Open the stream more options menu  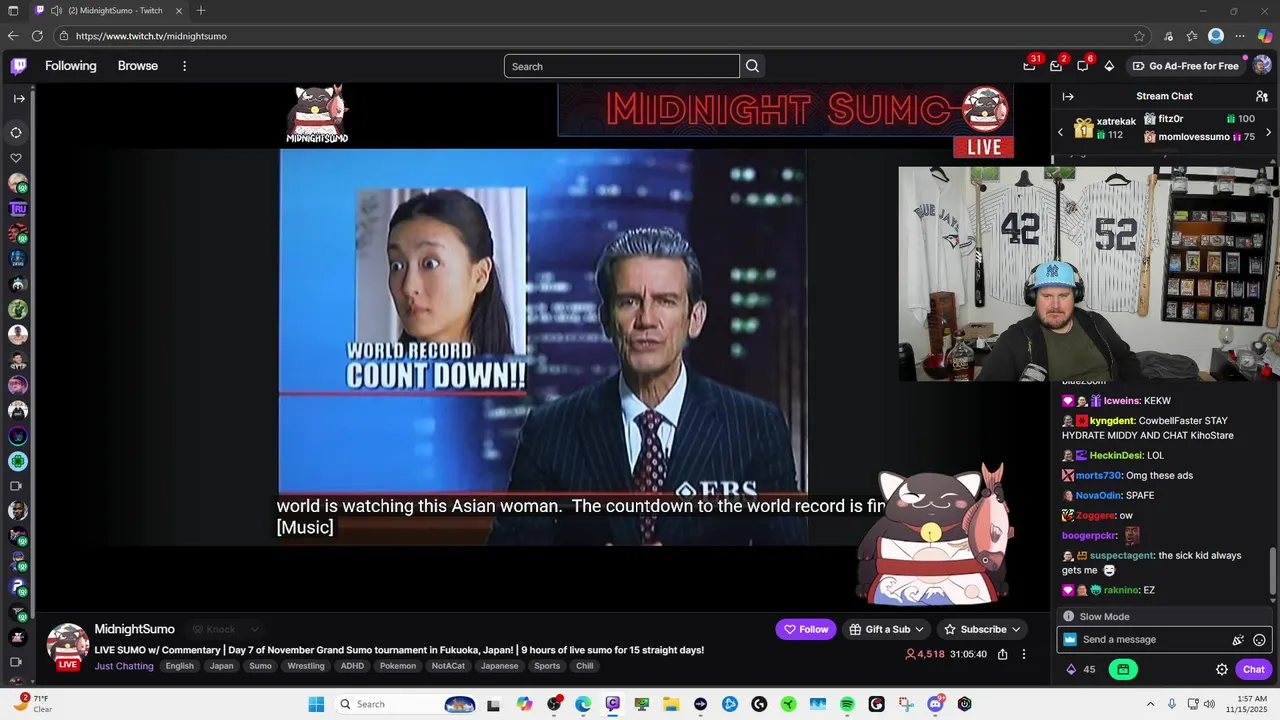1023,654
